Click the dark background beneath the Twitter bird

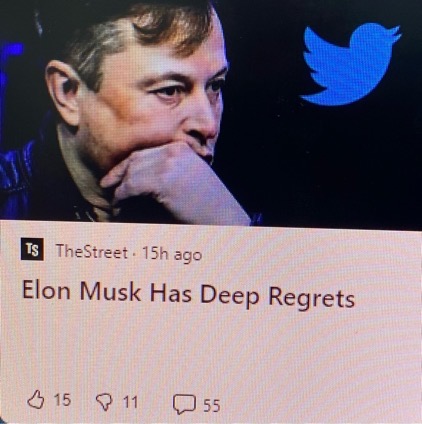(x=333, y=167)
